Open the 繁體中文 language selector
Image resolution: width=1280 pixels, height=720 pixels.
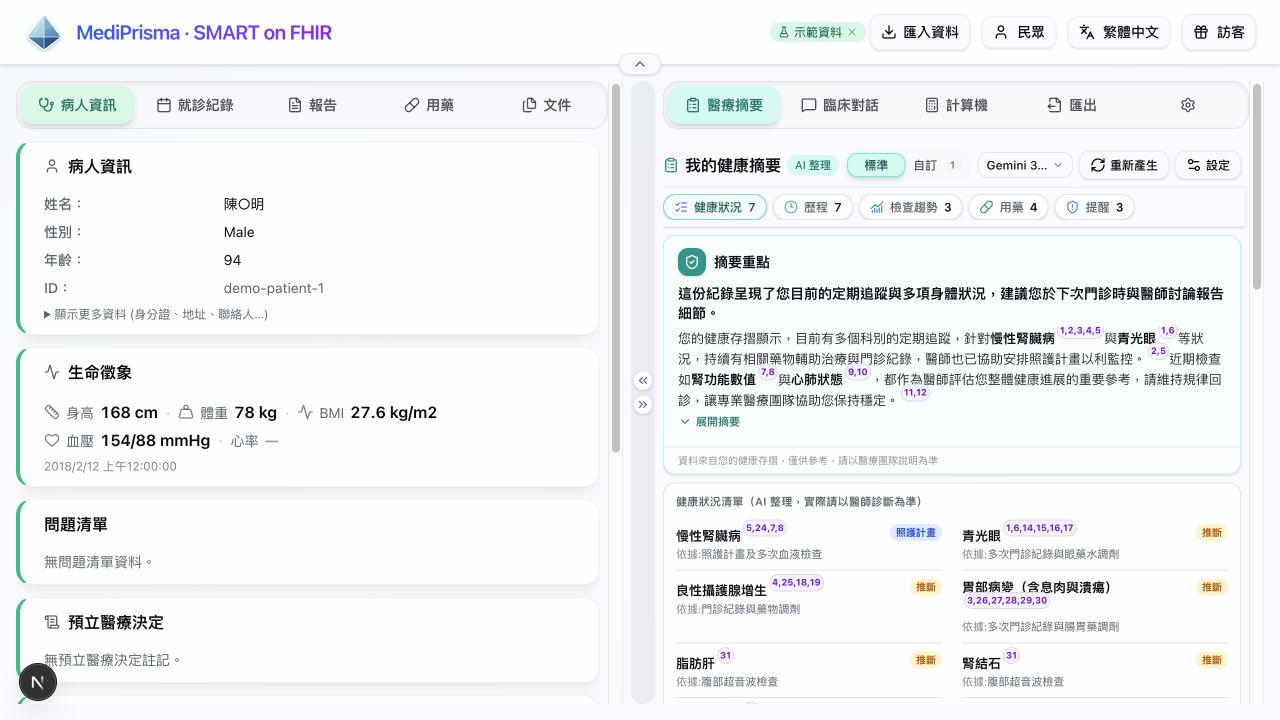coord(1118,32)
